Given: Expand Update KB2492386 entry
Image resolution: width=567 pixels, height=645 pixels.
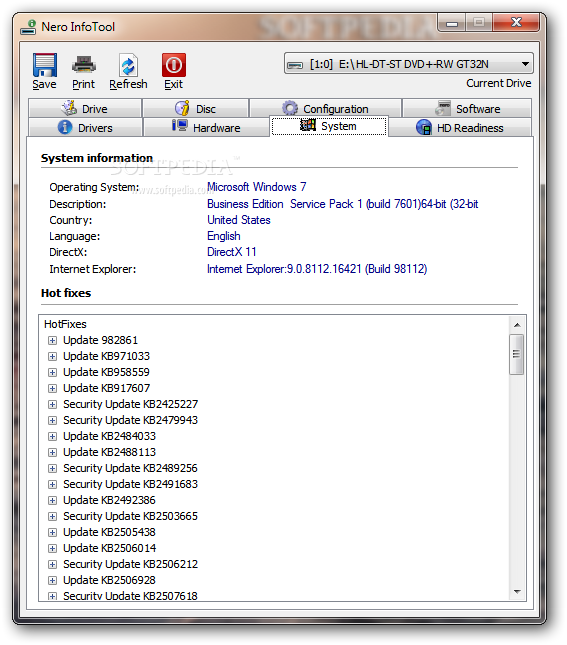Looking at the screenshot, I should click(52, 500).
